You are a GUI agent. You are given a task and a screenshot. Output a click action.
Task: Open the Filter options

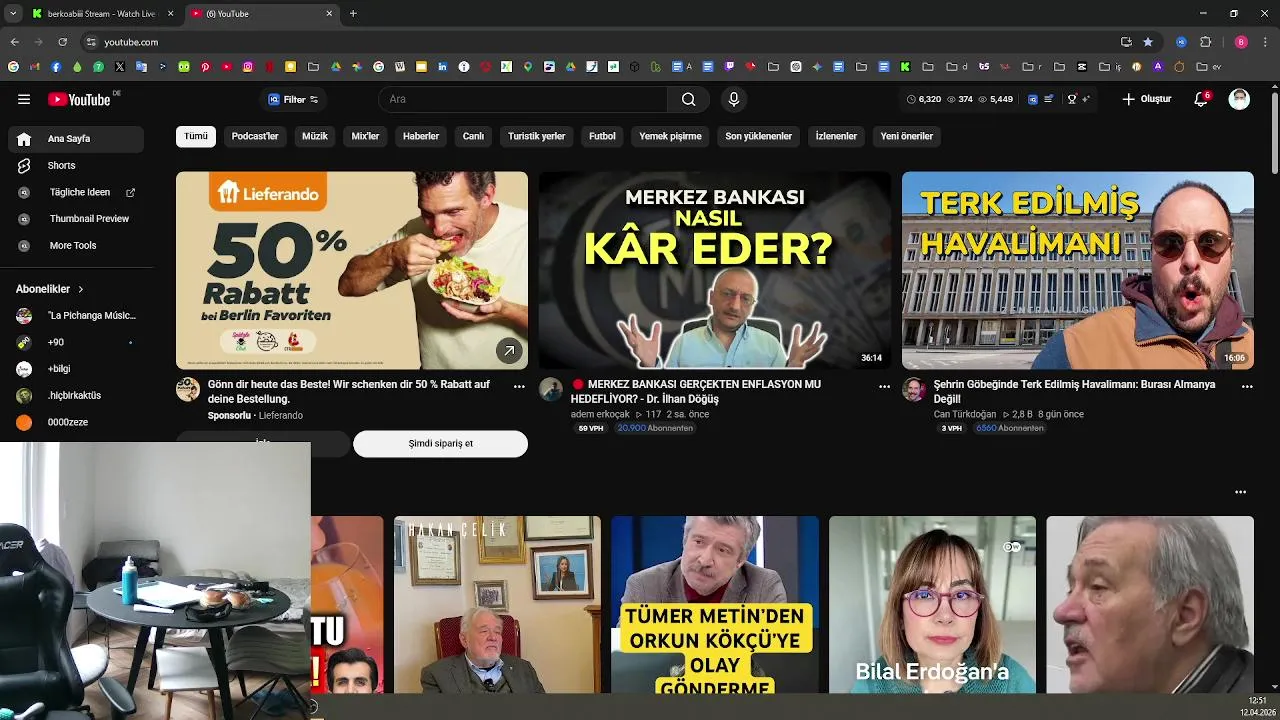tap(292, 99)
